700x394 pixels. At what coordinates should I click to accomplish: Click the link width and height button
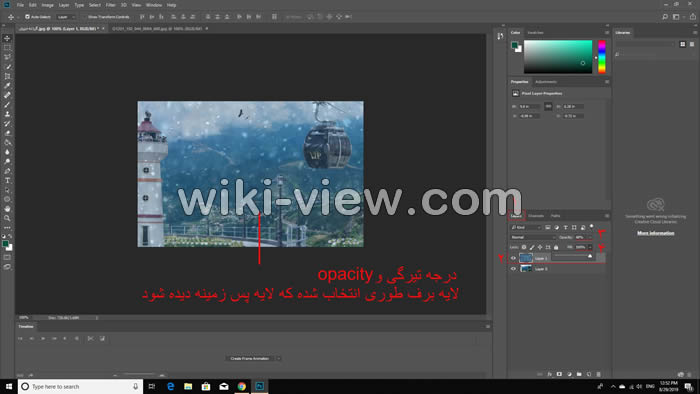pyautogui.click(x=548, y=106)
